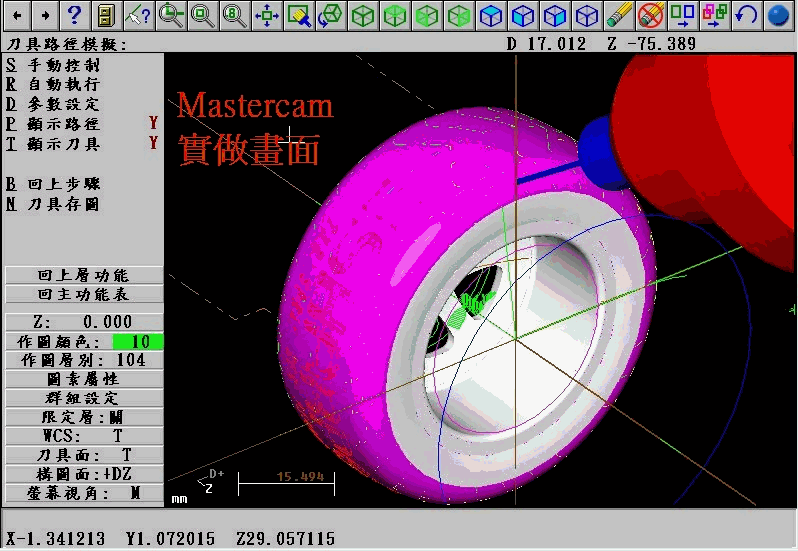Select R 自動執行 menu item
This screenshot has height=551, width=798.
pos(53,84)
